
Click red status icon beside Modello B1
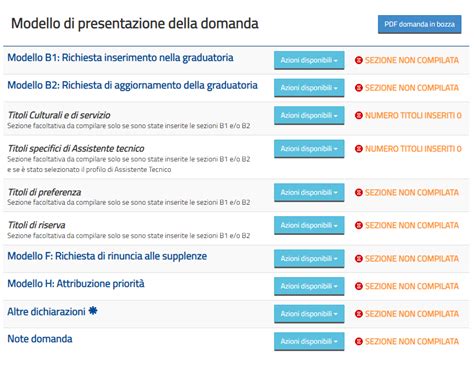click(359, 60)
